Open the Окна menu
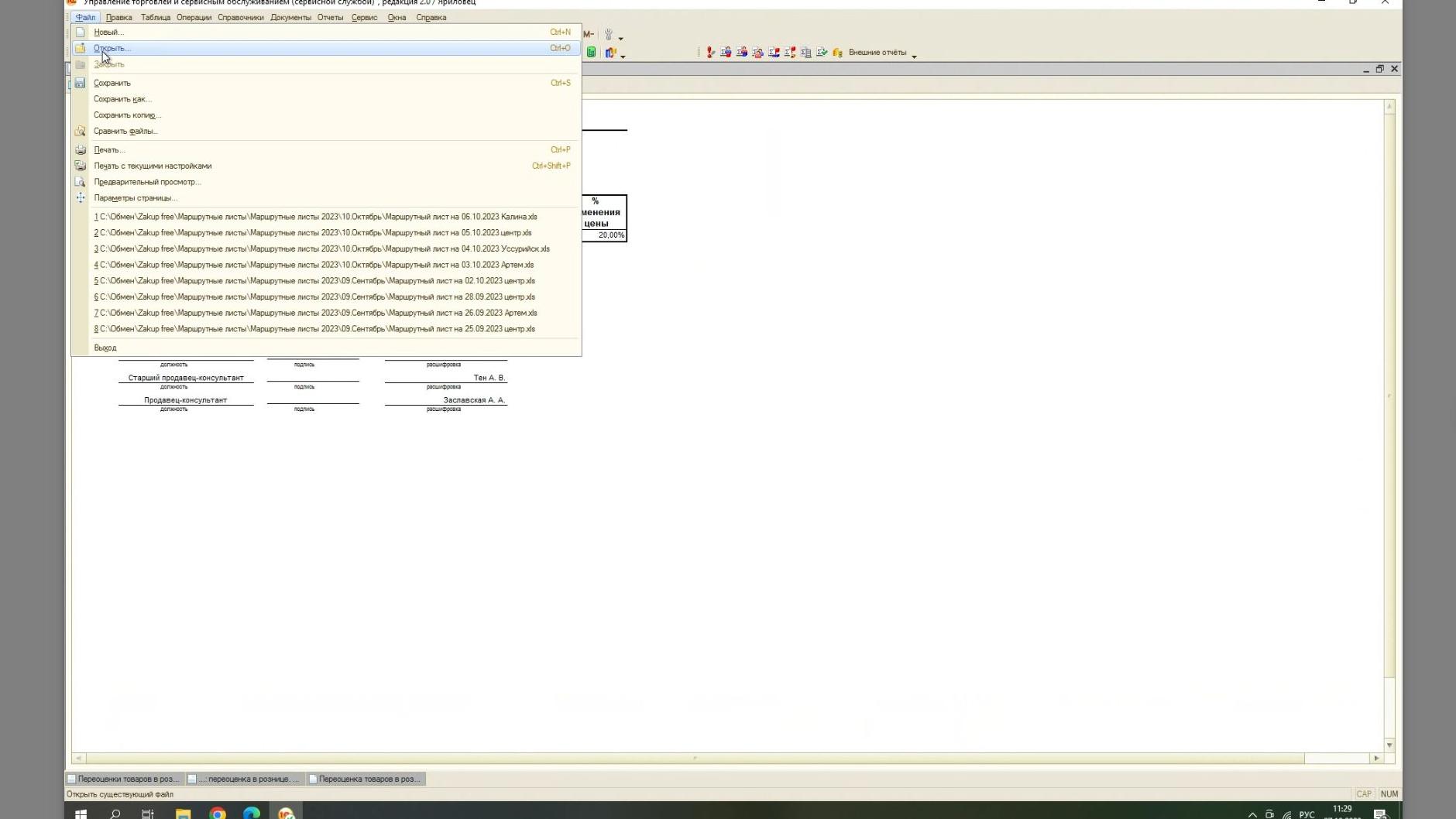 [x=397, y=17]
